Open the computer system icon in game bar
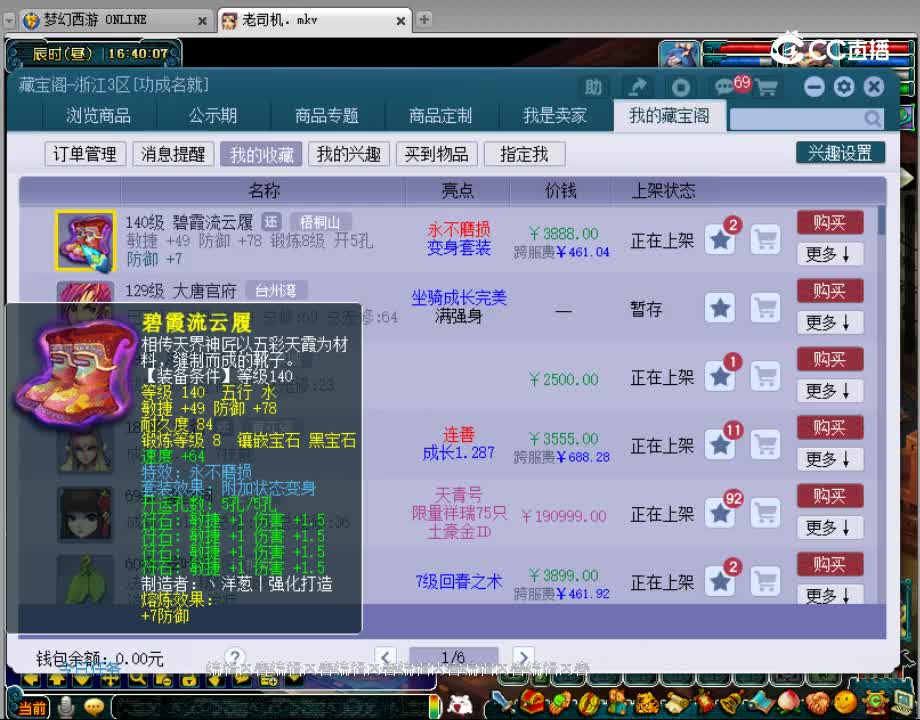This screenshot has height=720, width=920. click(x=903, y=702)
